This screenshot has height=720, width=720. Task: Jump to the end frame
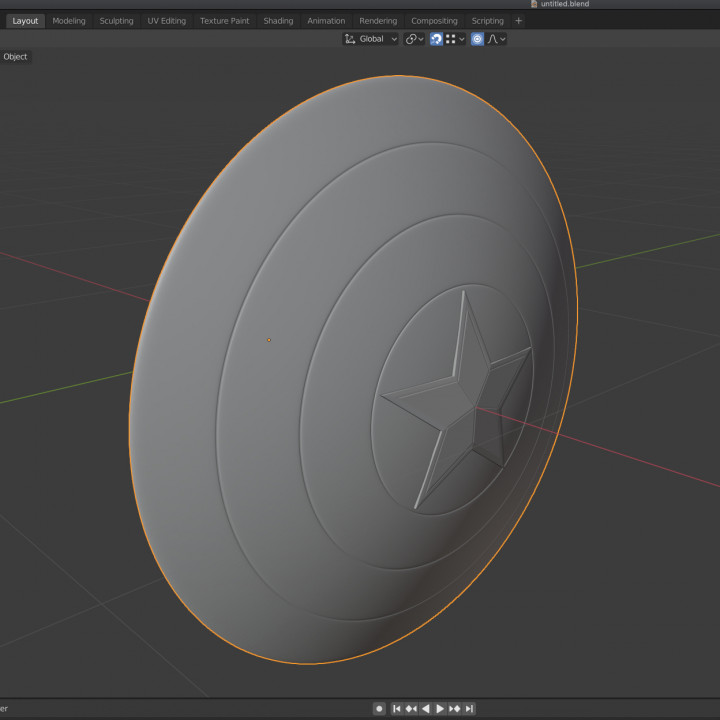[x=469, y=709]
